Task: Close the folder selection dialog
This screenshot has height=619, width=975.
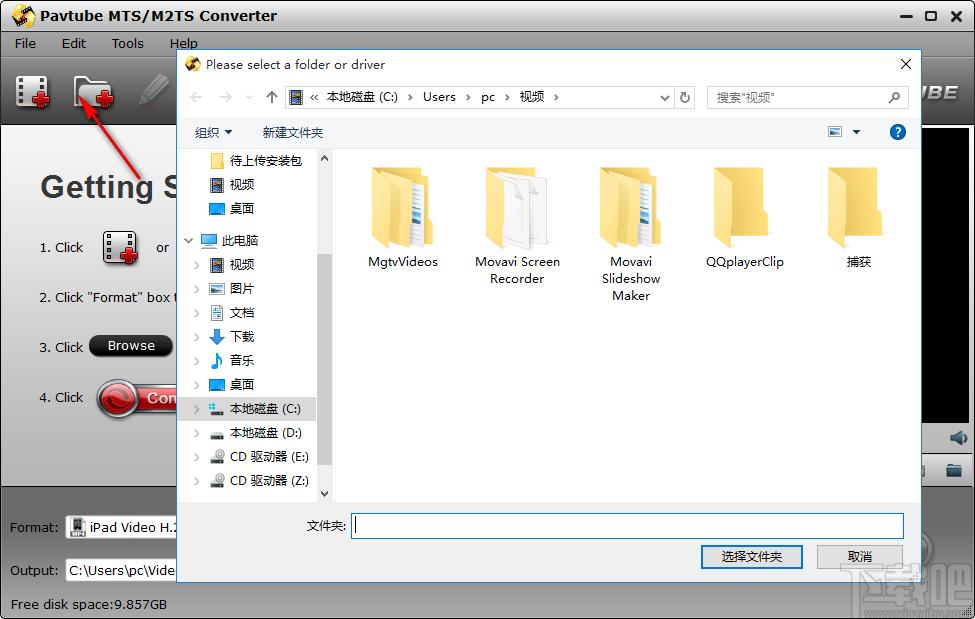Action: [905, 64]
